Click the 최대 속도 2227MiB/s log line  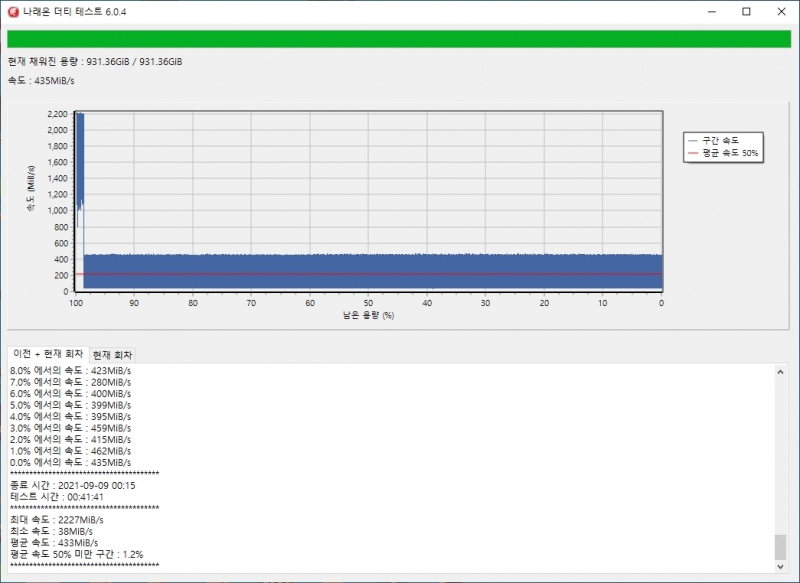click(57, 520)
